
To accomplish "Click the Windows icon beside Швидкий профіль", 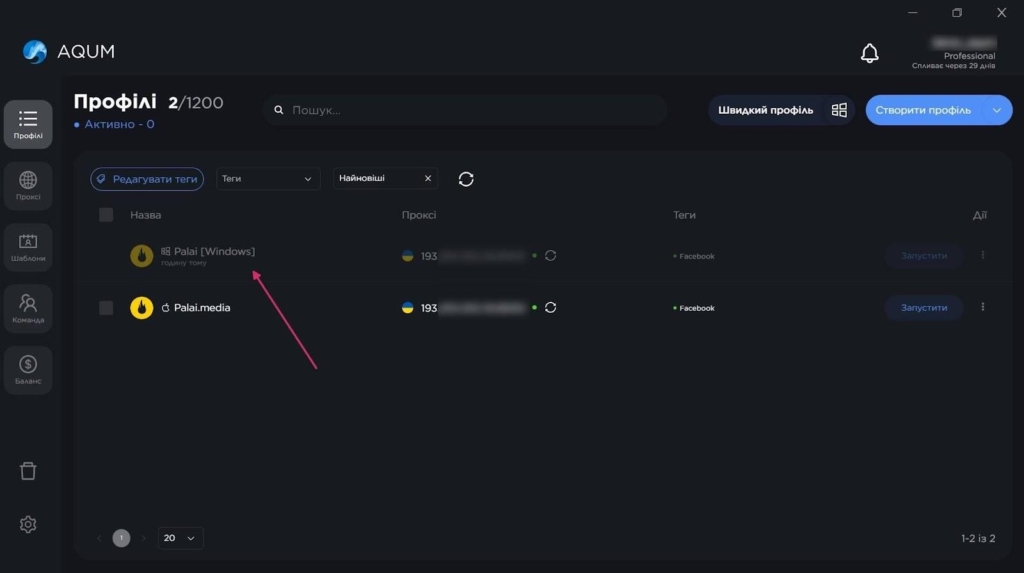I will point(839,110).
